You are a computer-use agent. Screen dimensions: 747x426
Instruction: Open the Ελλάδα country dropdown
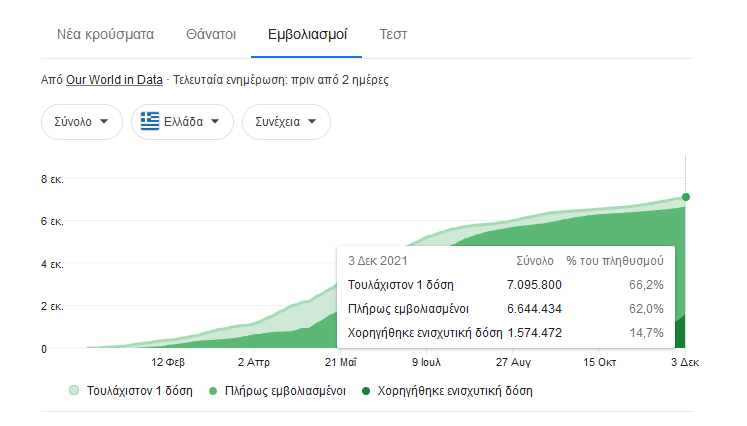pos(182,122)
